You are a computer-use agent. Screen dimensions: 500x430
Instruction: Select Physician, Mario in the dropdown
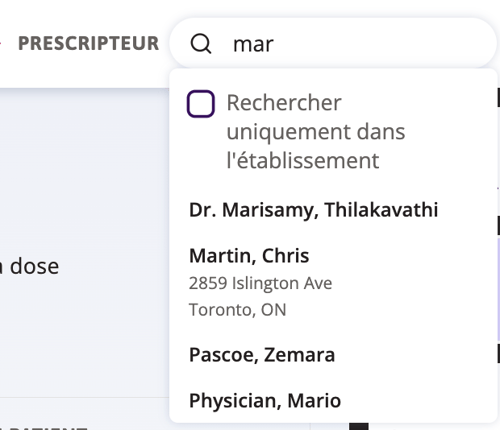coord(265,400)
